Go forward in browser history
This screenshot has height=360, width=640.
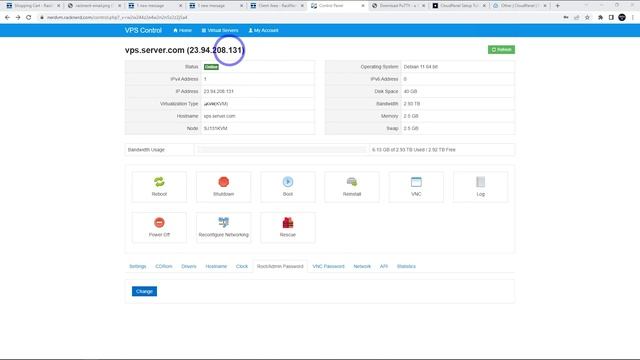point(18,18)
